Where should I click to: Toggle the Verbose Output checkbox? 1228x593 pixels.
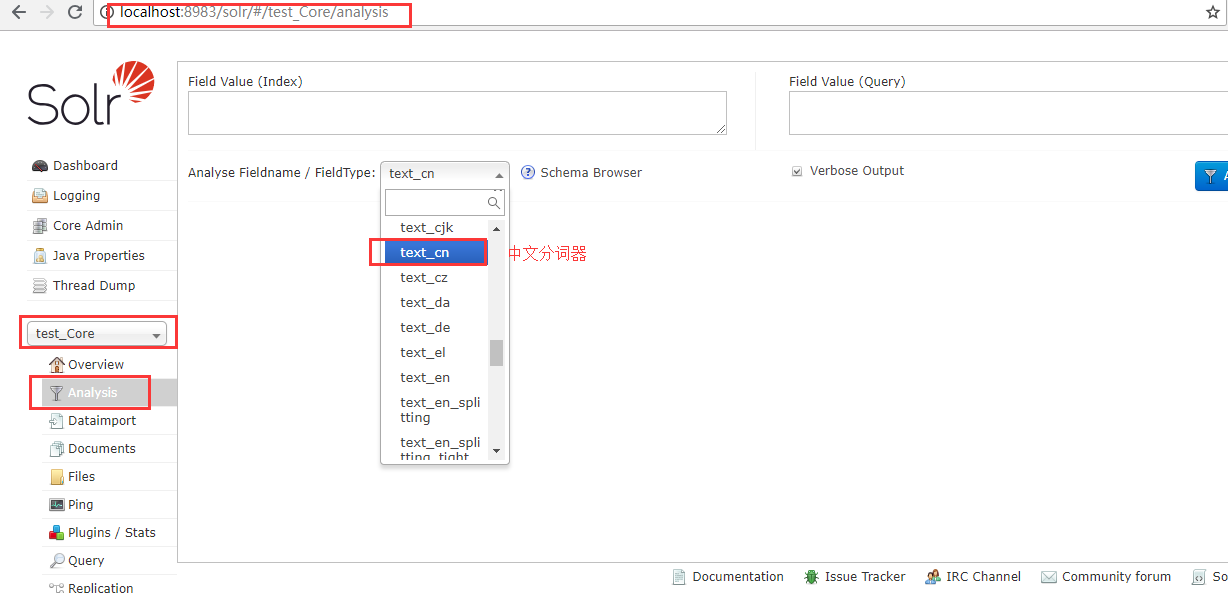pyautogui.click(x=797, y=172)
